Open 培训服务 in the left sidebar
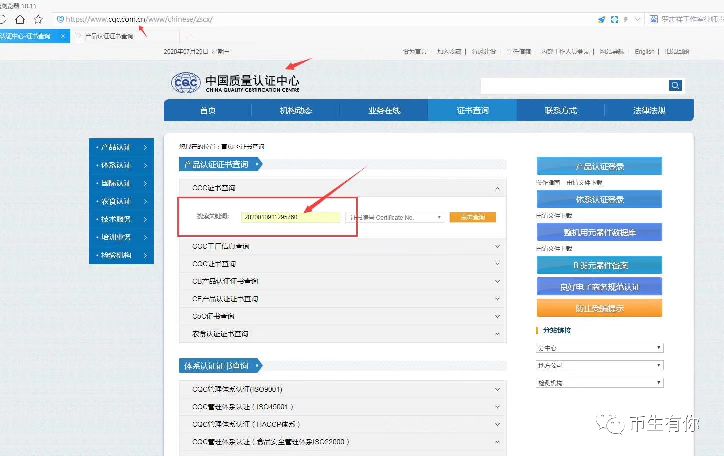724x456 pixels. (121, 237)
